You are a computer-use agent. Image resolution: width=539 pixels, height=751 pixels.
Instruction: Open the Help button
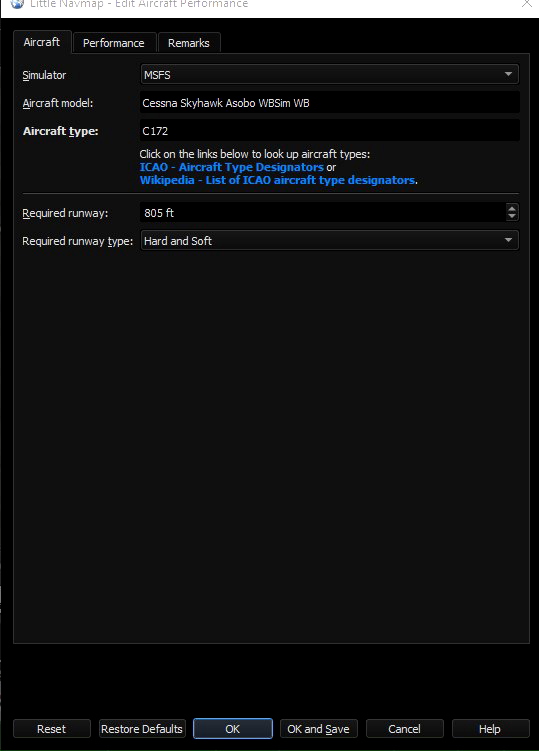pos(490,728)
